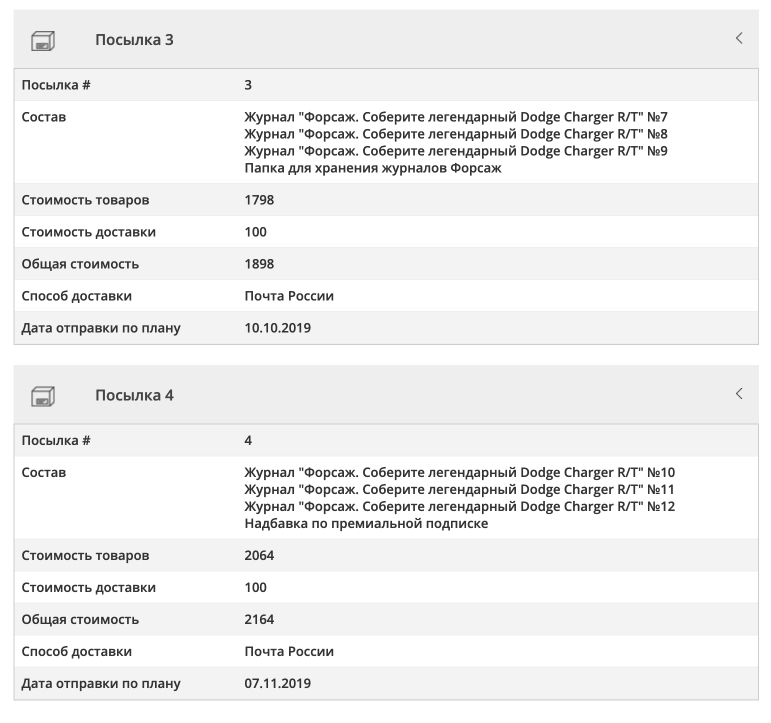Click the package icon beside Посылка 4
This screenshot has width=771, height=723.
point(43,395)
